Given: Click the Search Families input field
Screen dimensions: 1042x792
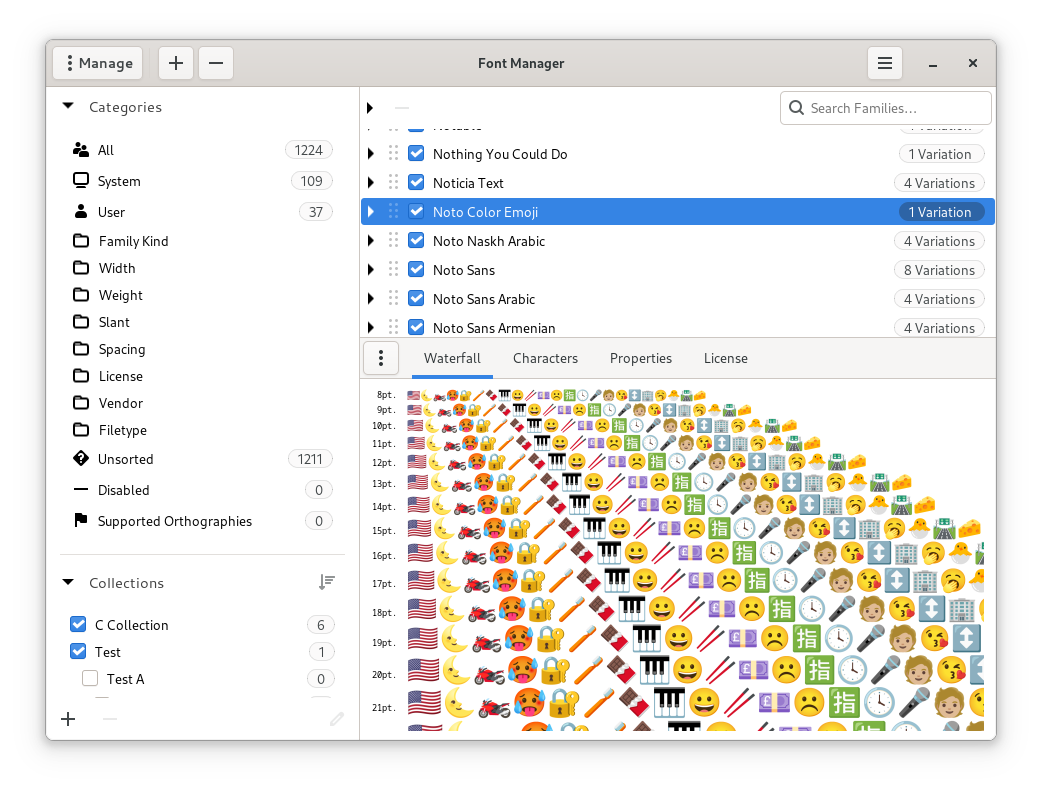Looking at the screenshot, I should coord(885,108).
